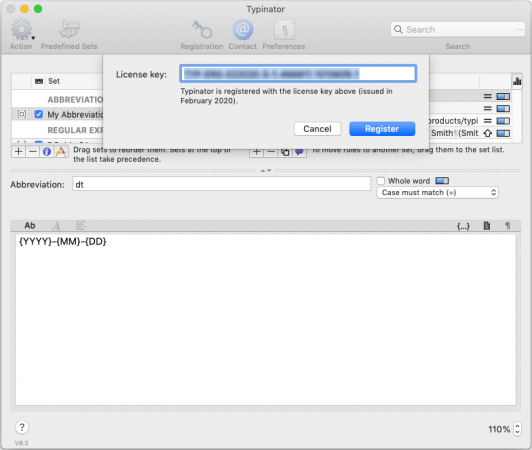Open the statistics bar-chart icon
The height and width of the screenshot is (450, 532).
(x=517, y=81)
